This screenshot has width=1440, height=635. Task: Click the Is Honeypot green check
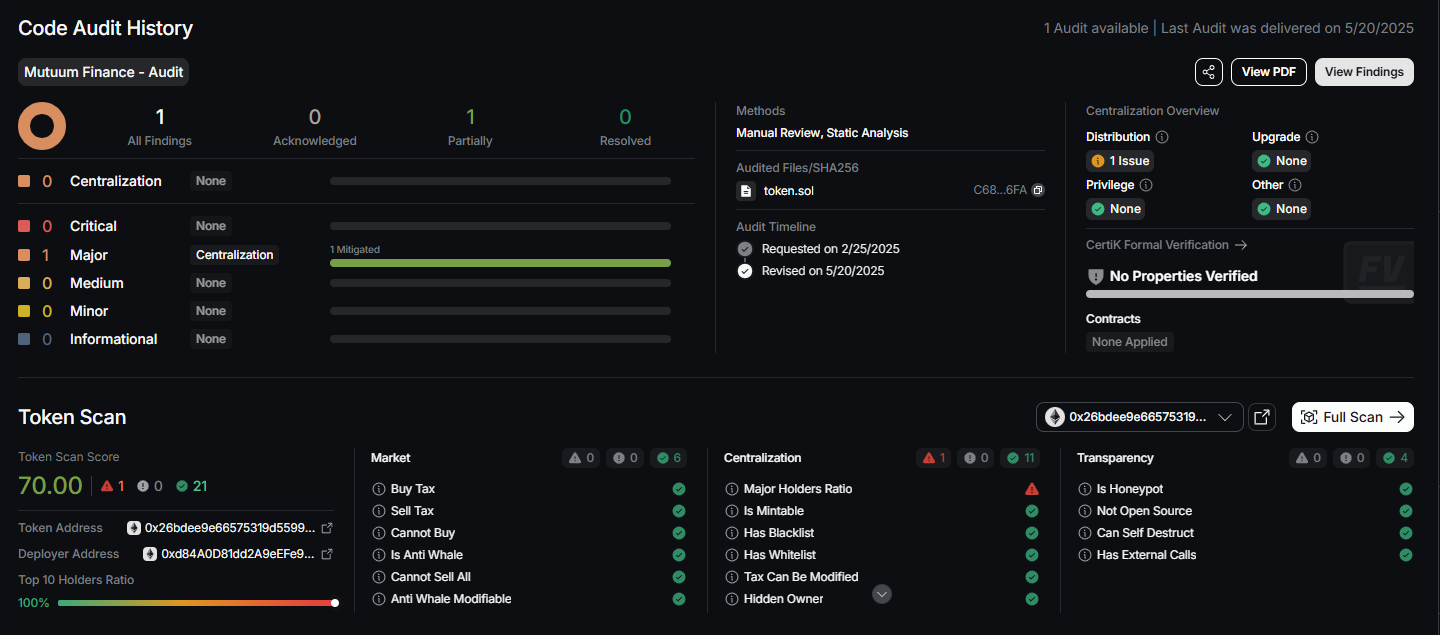[1406, 489]
